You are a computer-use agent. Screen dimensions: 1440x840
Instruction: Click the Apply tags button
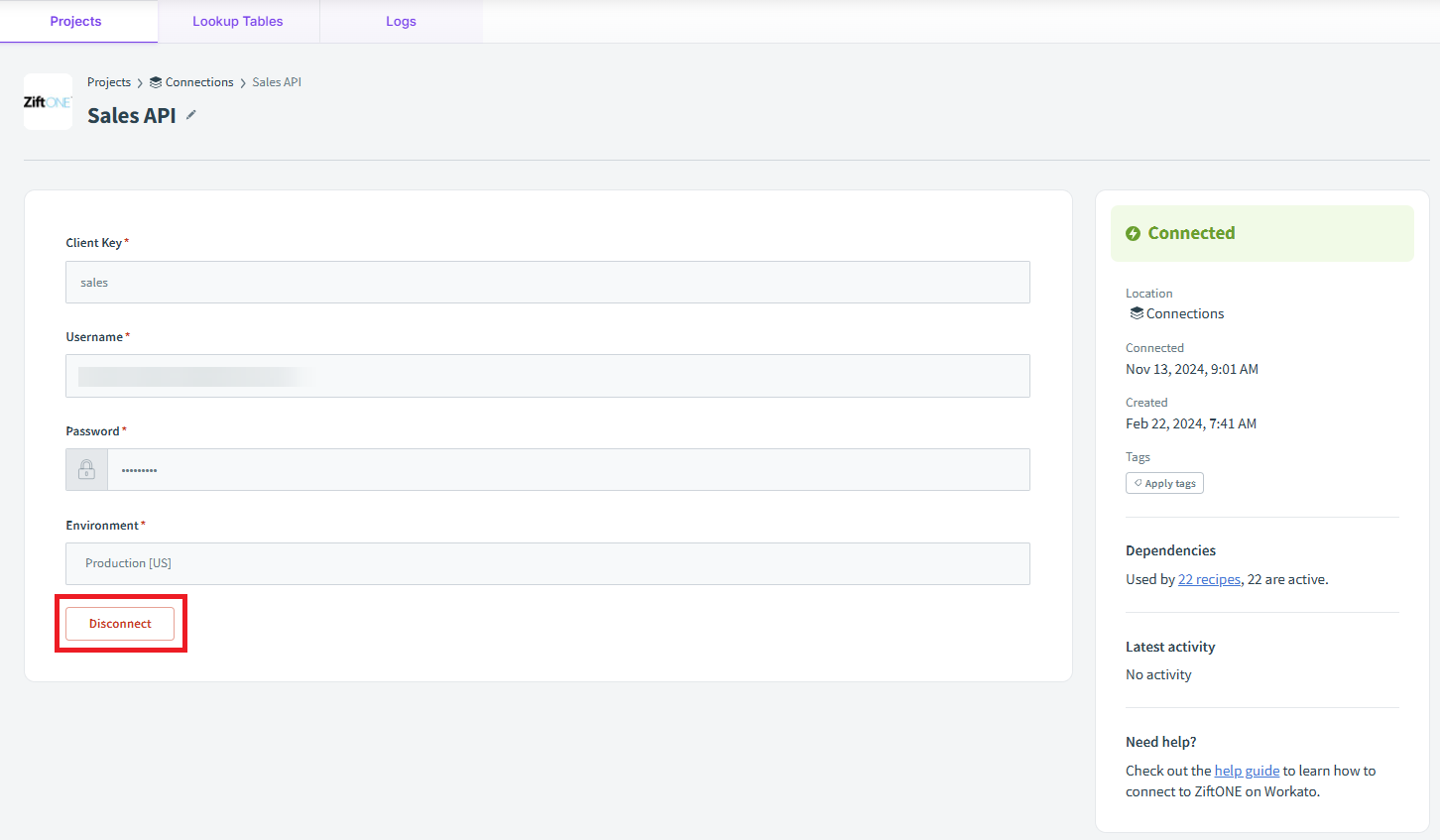pyautogui.click(x=1164, y=483)
